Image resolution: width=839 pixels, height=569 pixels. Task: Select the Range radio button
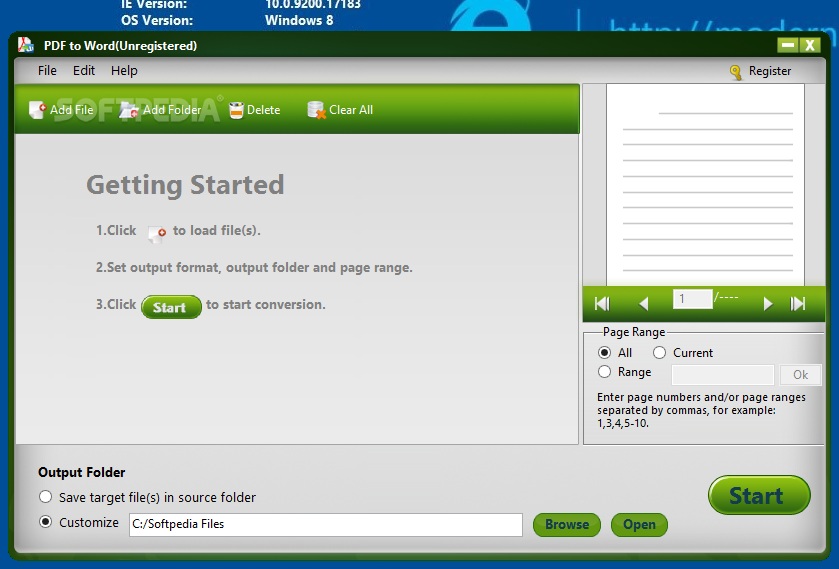click(604, 371)
